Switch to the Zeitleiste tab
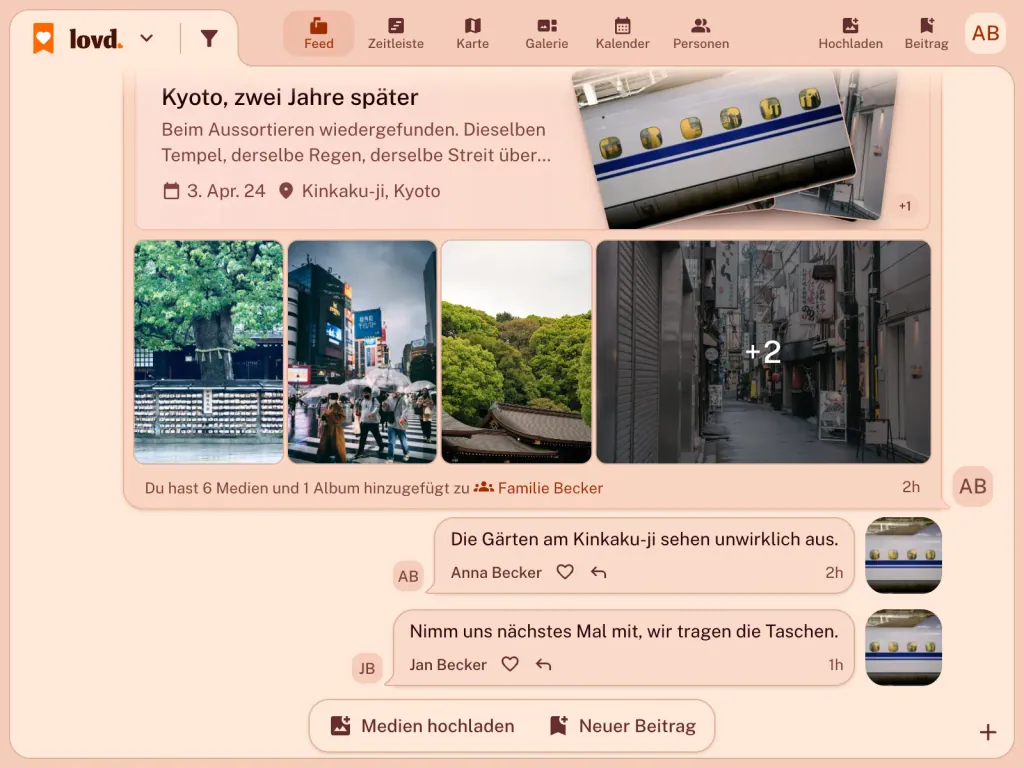Screen dimensions: 1024x768 [396, 34]
